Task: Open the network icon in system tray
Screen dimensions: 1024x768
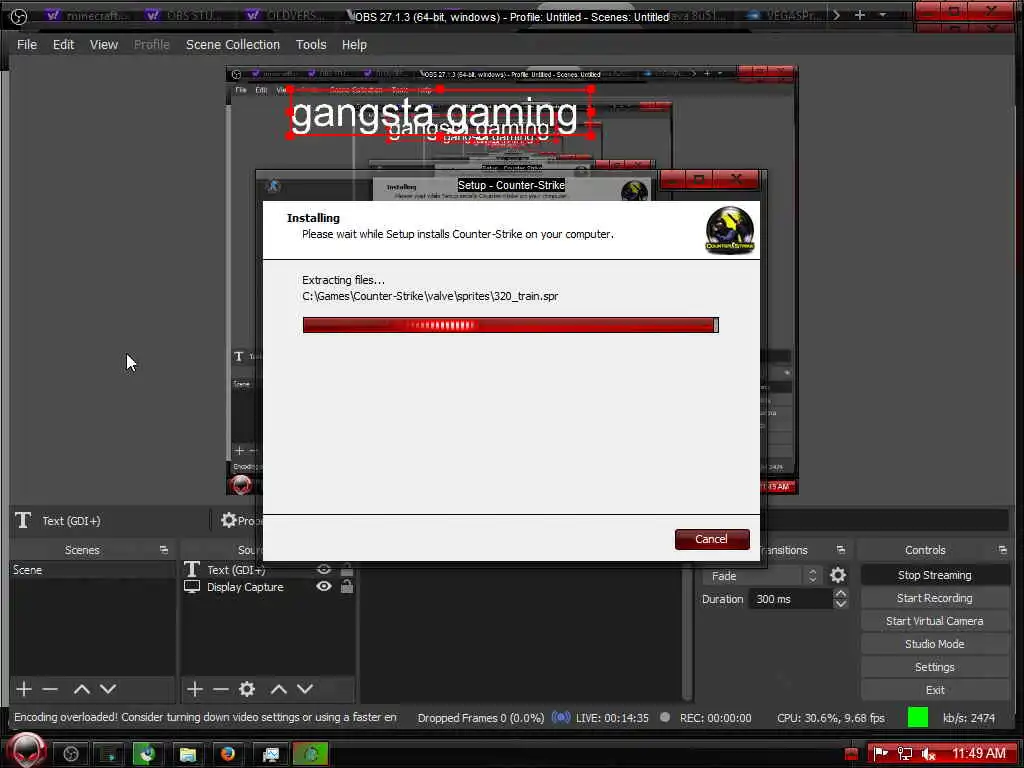Action: click(905, 753)
